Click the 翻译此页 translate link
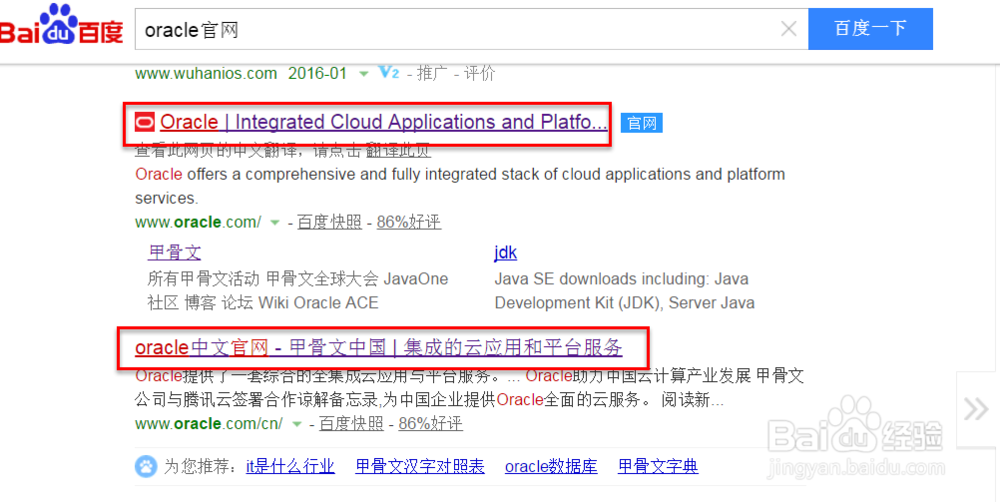 tap(398, 151)
